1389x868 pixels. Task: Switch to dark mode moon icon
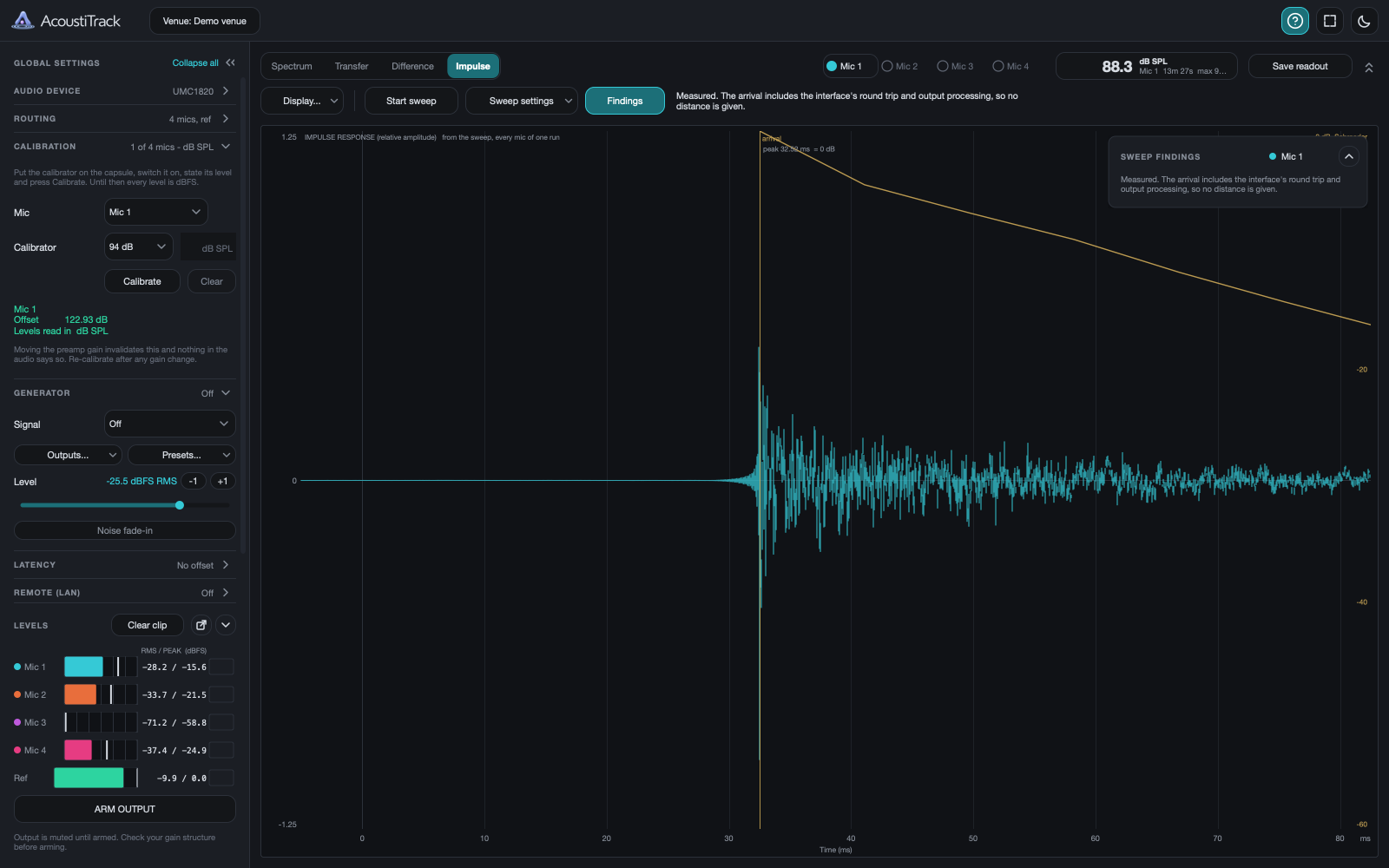click(1364, 21)
